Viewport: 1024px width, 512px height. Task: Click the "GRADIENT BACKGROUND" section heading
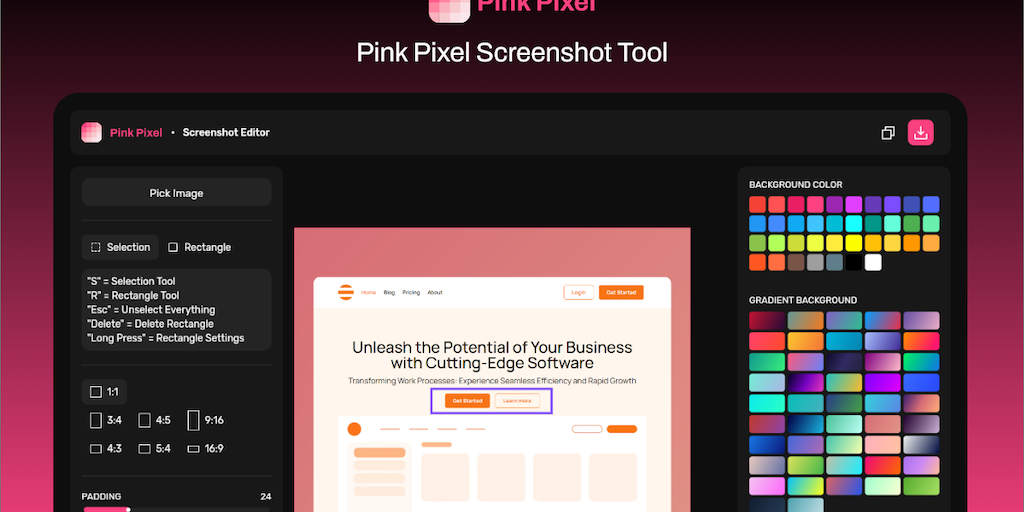coord(803,300)
